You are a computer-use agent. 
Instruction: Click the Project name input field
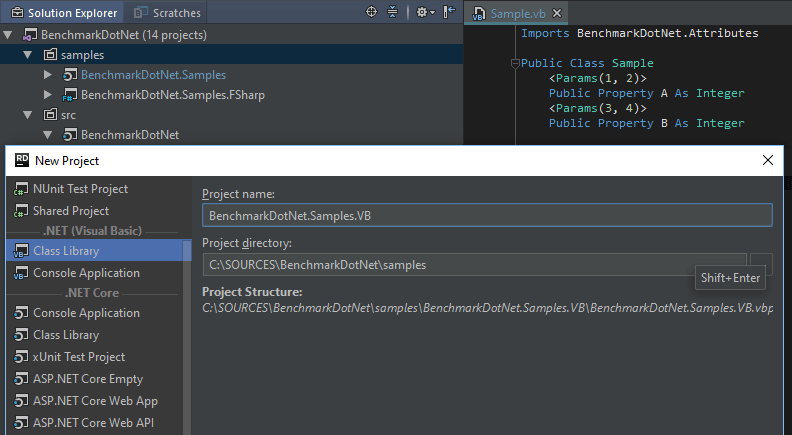(487, 216)
